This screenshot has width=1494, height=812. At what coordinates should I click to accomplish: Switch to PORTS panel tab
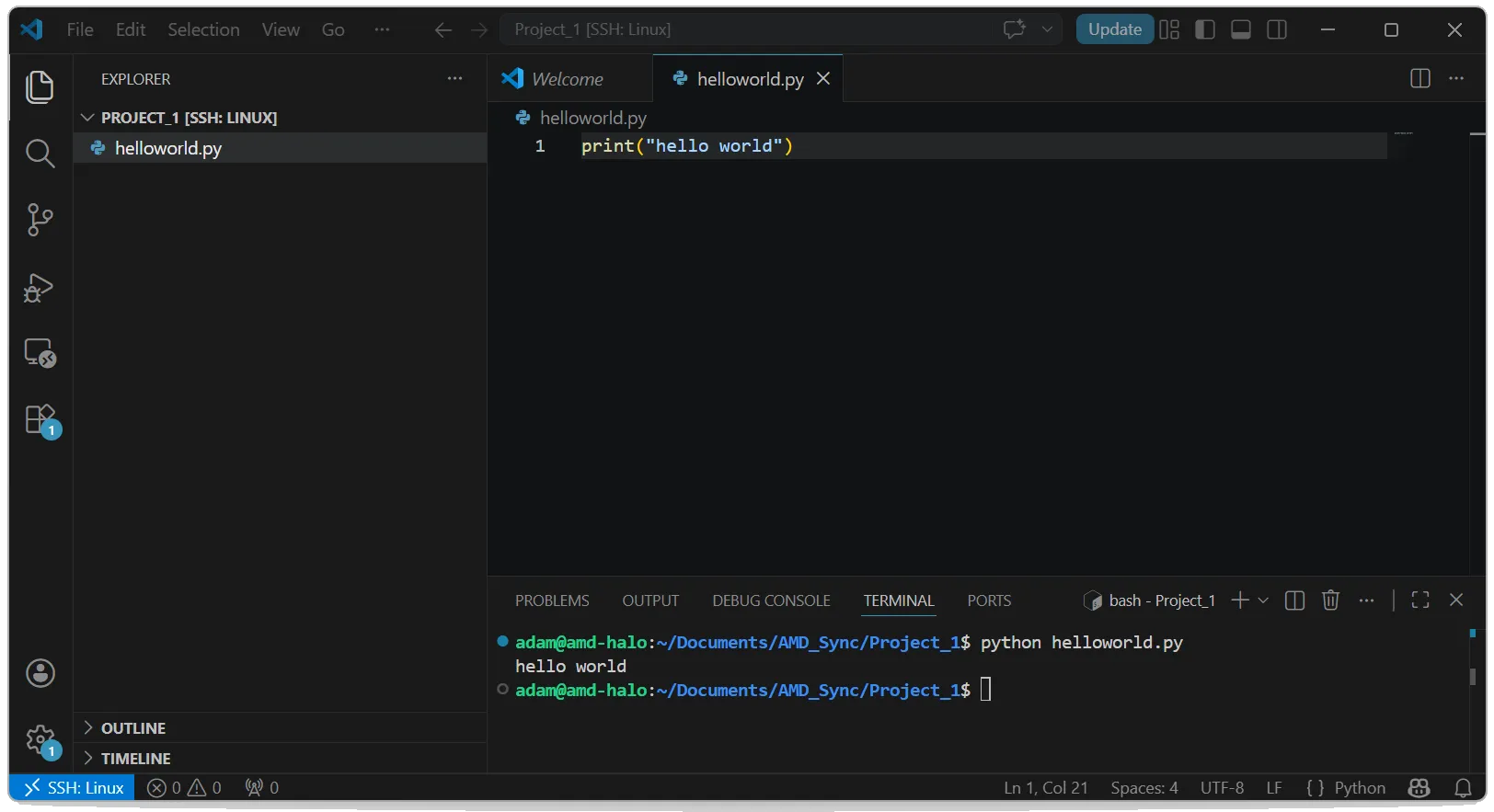tap(989, 600)
